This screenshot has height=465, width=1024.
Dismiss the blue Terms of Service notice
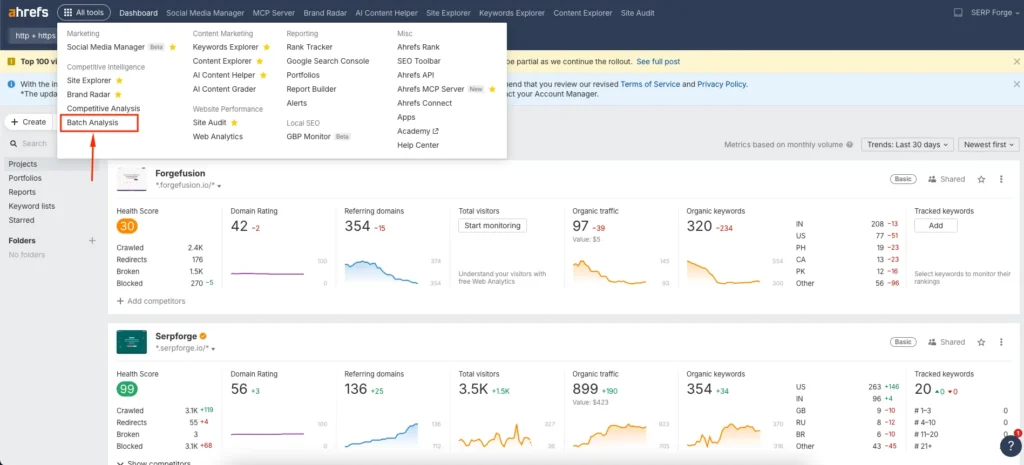1016,85
